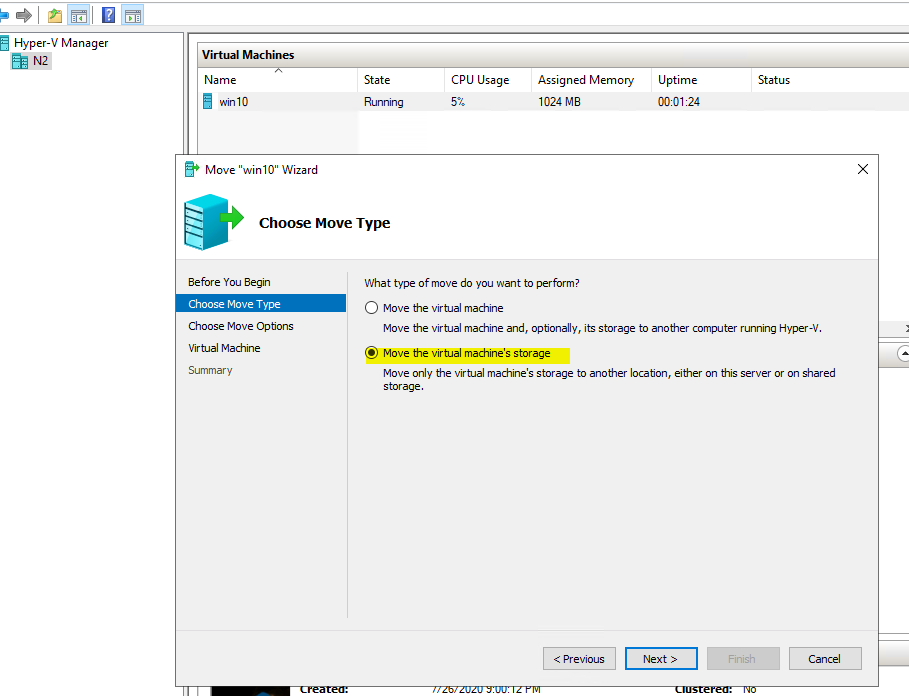Go to Choose Move Type step

coord(261,304)
